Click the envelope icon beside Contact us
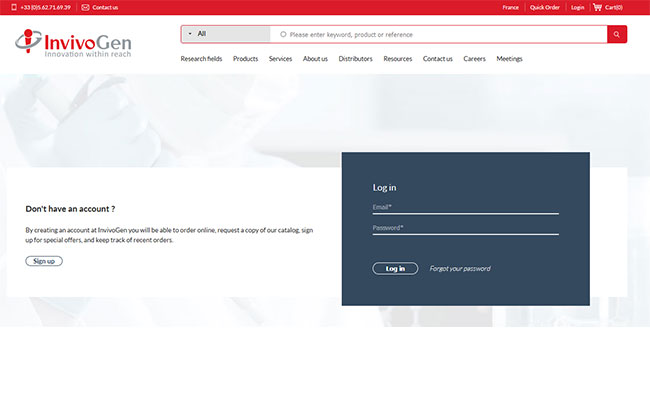 coord(85,7)
